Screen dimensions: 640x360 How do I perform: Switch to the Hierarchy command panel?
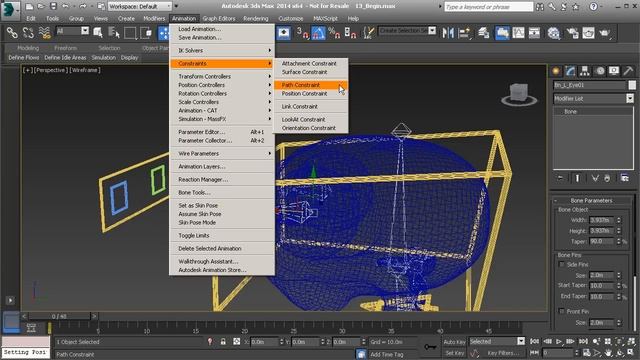tap(585, 71)
